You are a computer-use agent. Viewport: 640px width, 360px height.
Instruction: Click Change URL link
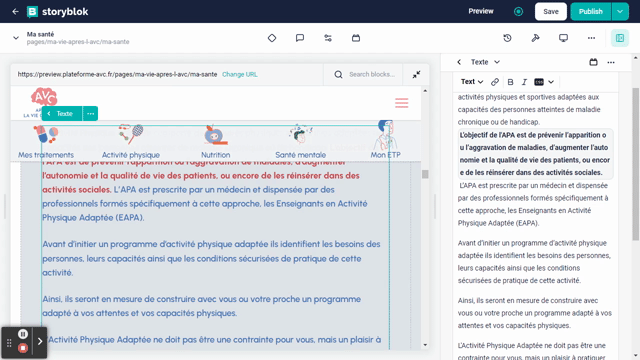point(240,74)
